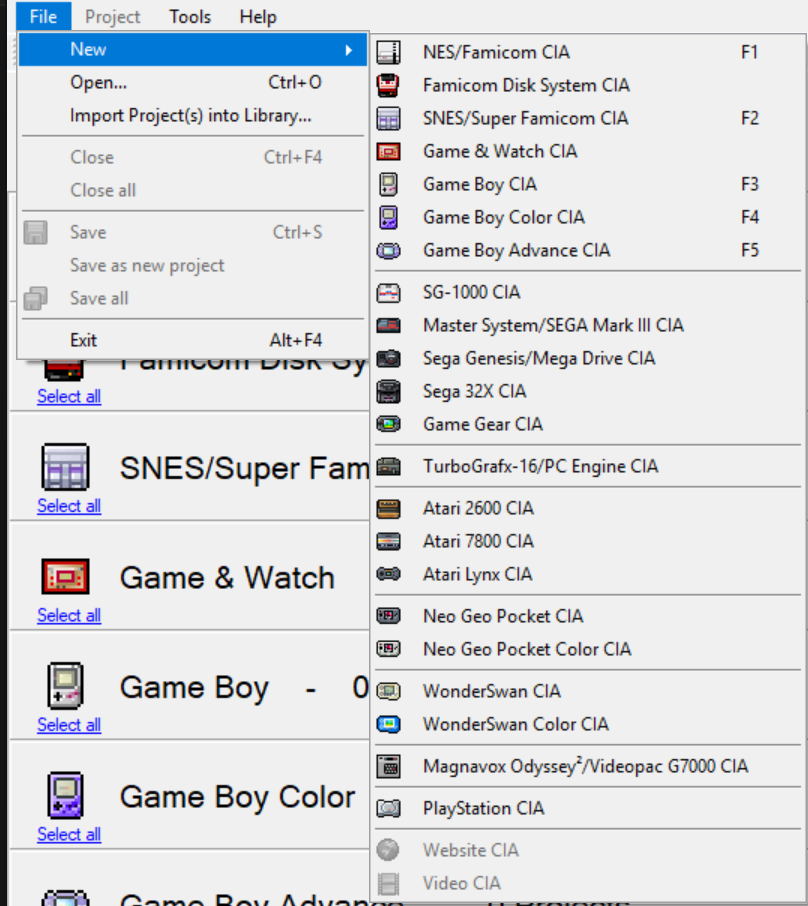This screenshot has width=808, height=906.
Task: Click the Game Boy Color section heading
Action: 237,797
